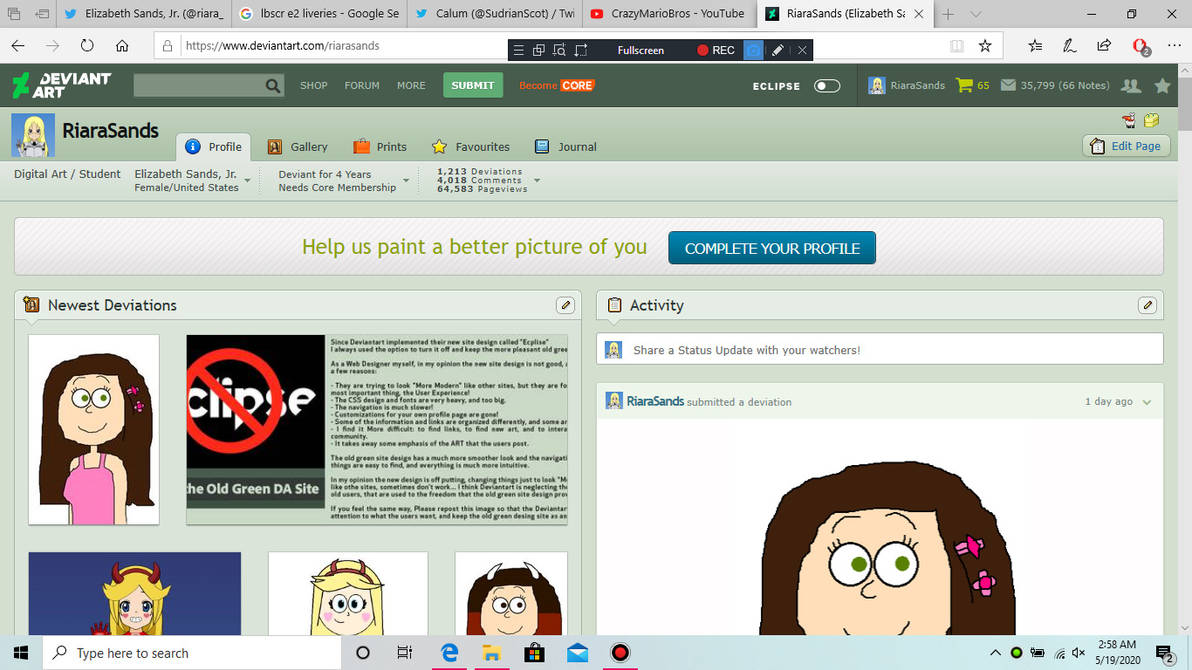Show hidden system tray icons
Image resolution: width=1192 pixels, height=670 pixels.
point(994,653)
